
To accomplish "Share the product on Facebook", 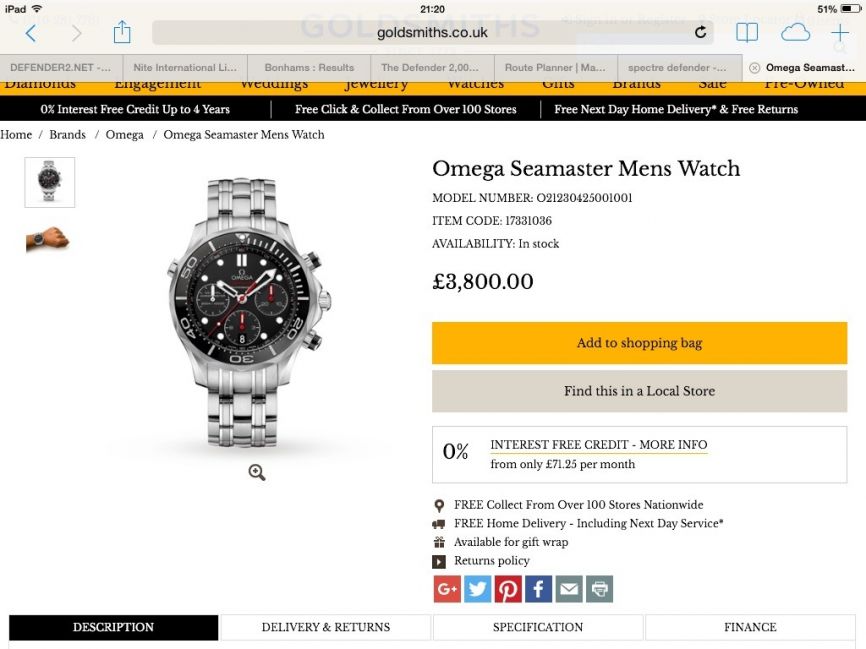I will pyautogui.click(x=538, y=589).
